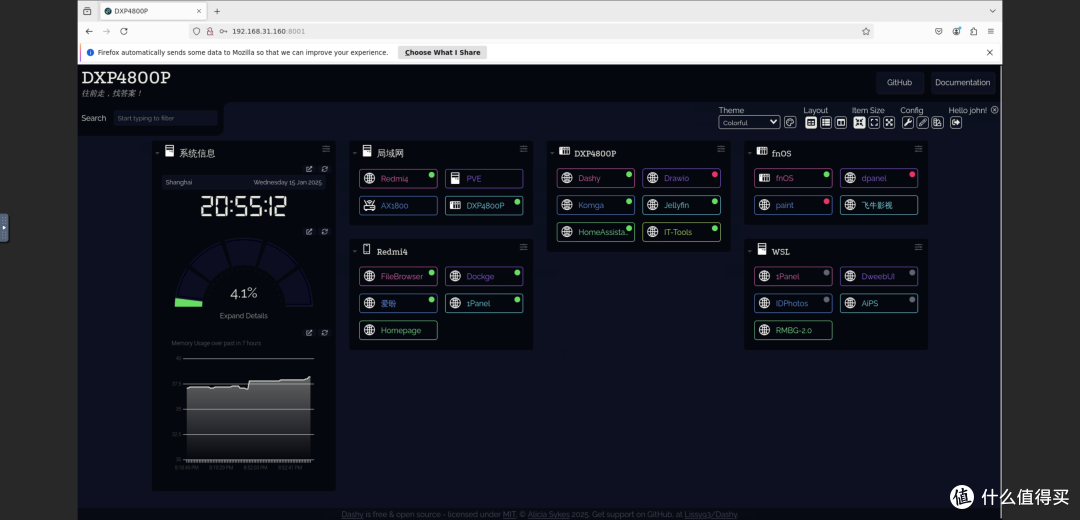Viewport: 1080px width, 520px height.
Task: Open the FileBrowser item
Action: pyautogui.click(x=398, y=276)
